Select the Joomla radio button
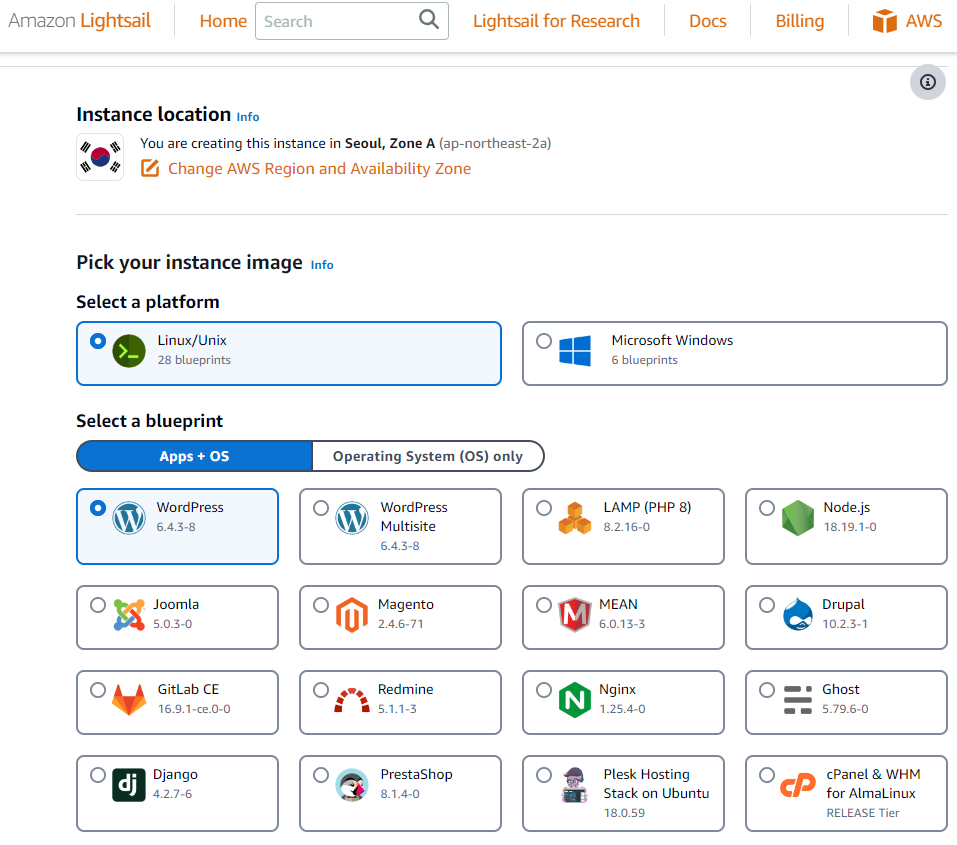 [98, 605]
